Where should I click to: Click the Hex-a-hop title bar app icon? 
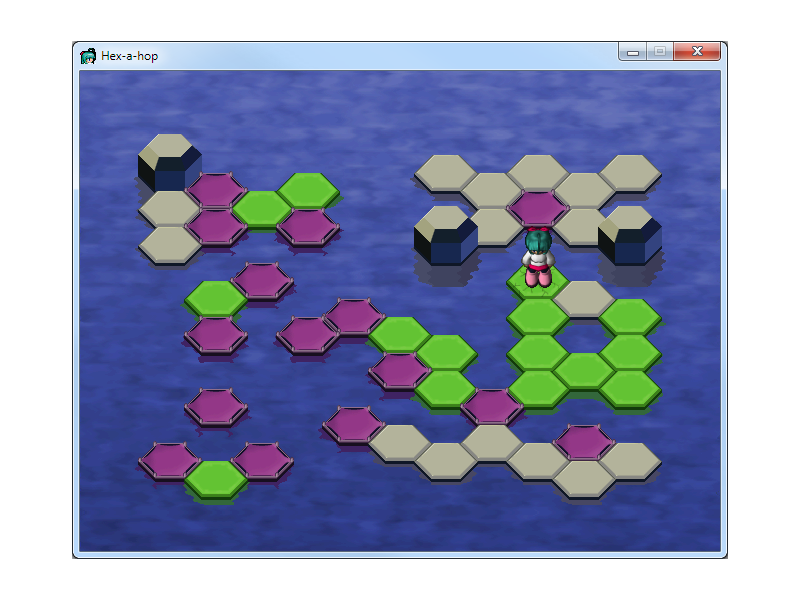point(89,56)
